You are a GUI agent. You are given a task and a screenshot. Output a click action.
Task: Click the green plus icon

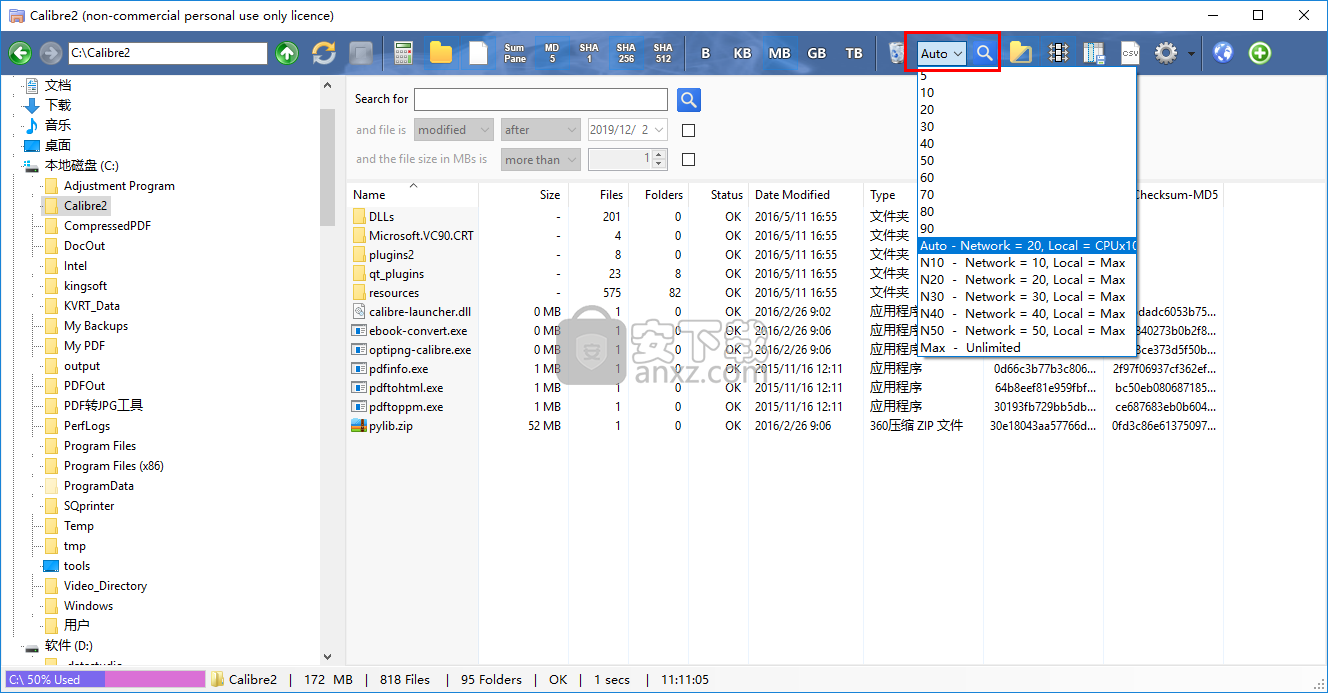coord(1260,53)
